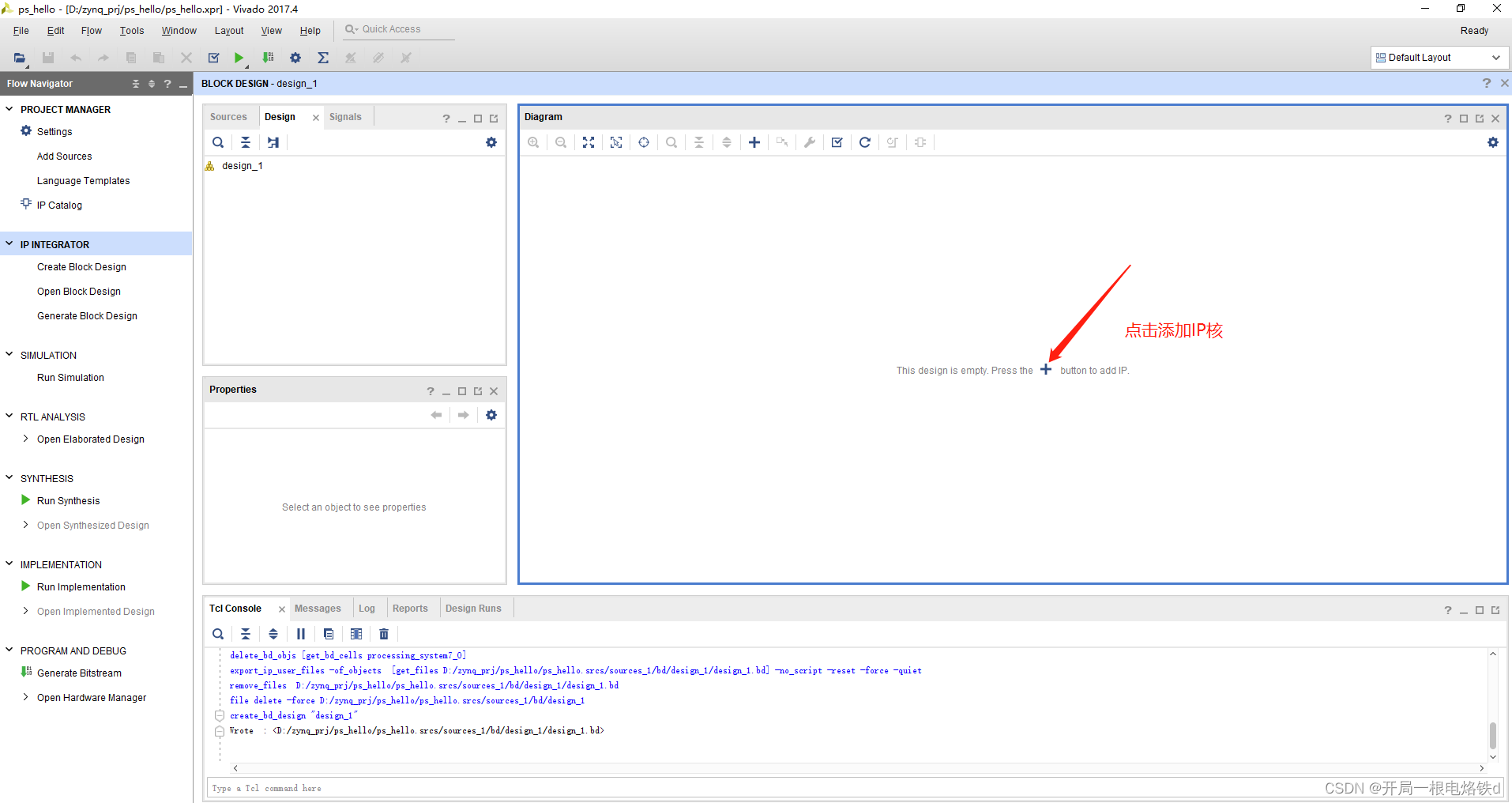Switch to the Messages tab
This screenshot has width=1512, height=803.
[318, 609]
